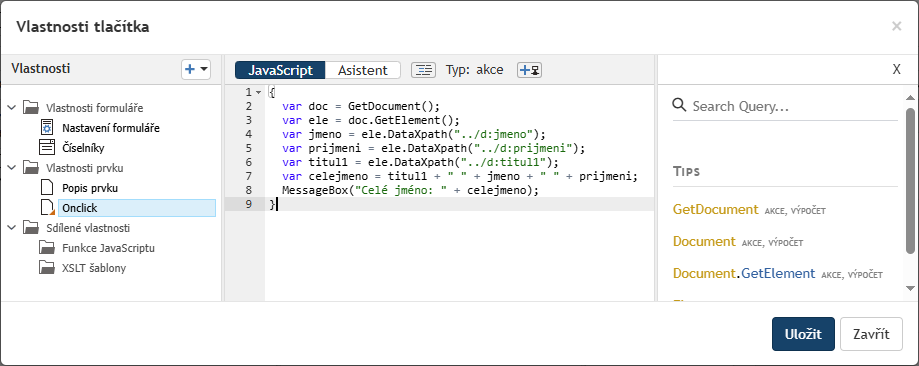Select Číselníky in the tree
This screenshot has height=366, width=919.
pos(83,148)
